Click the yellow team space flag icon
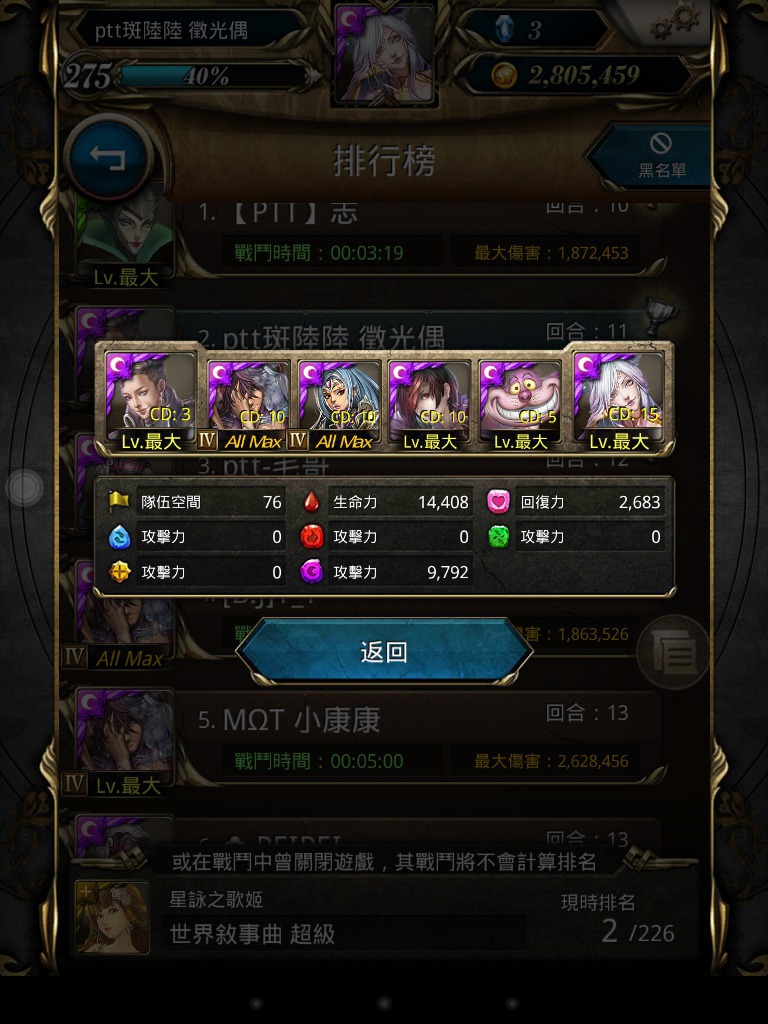The height and width of the screenshot is (1024, 768). click(x=119, y=501)
